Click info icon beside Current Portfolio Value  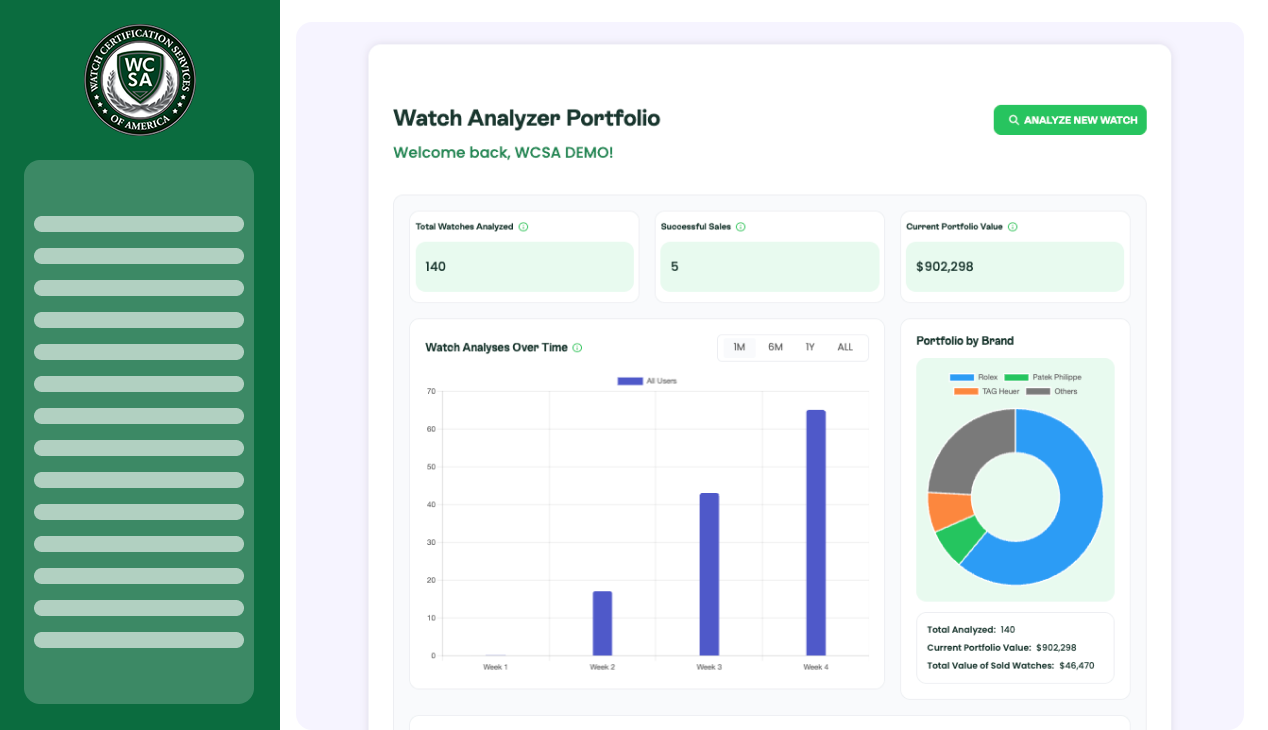coord(1012,227)
